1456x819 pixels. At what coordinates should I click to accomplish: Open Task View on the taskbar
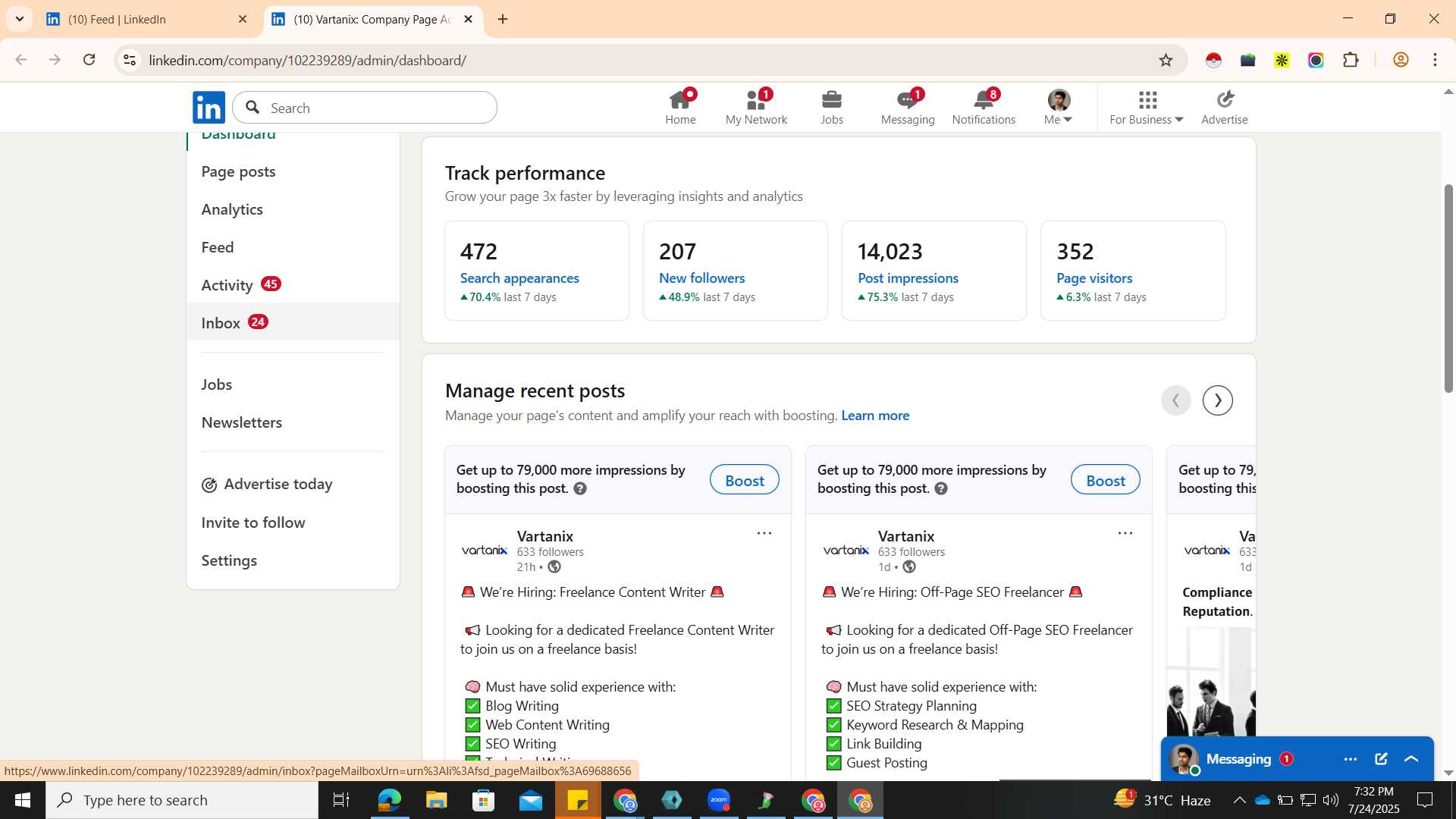tap(341, 800)
